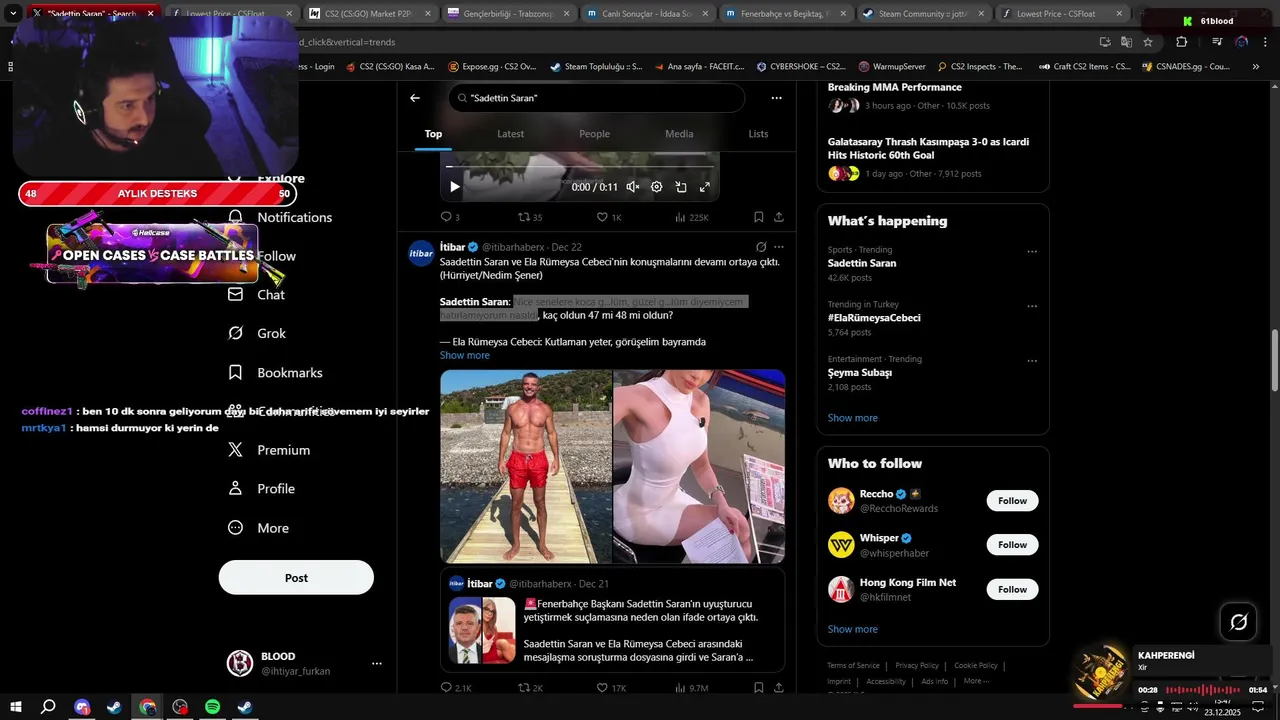The height and width of the screenshot is (720, 1280).
Task: Open Windows Start menu
Action: coord(15,707)
